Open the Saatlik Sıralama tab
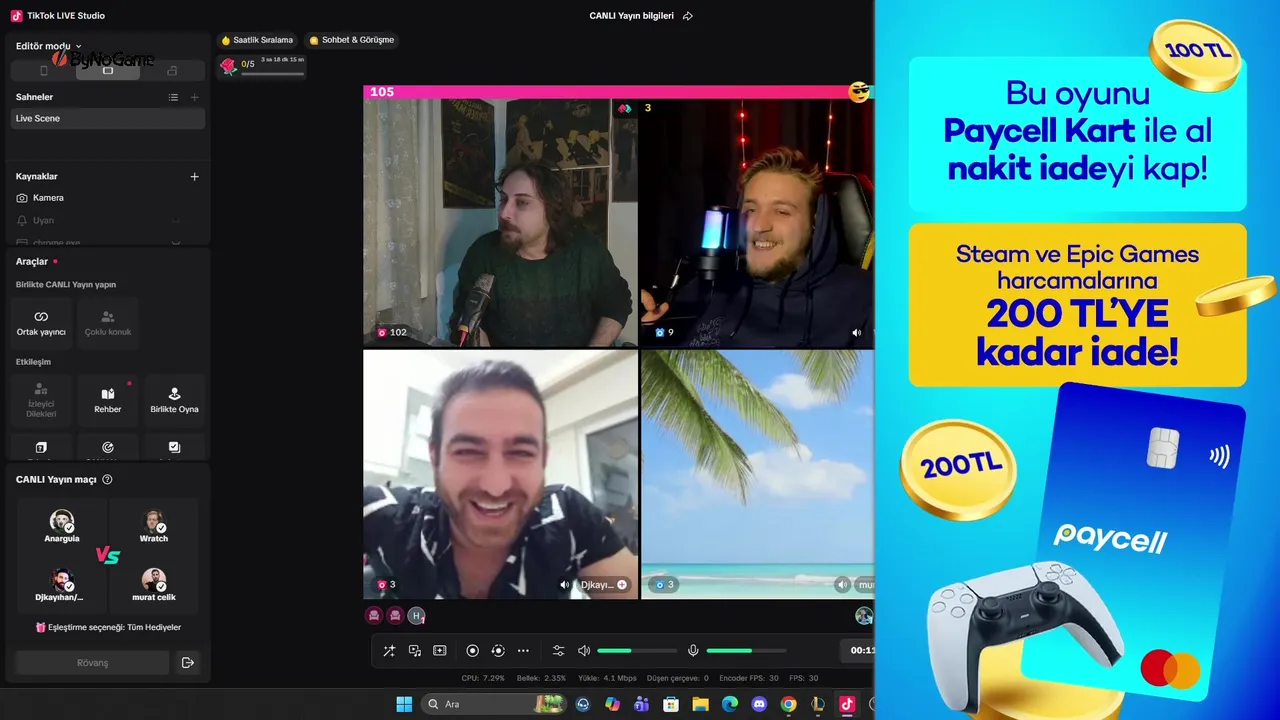The image size is (1280, 720). (258, 40)
